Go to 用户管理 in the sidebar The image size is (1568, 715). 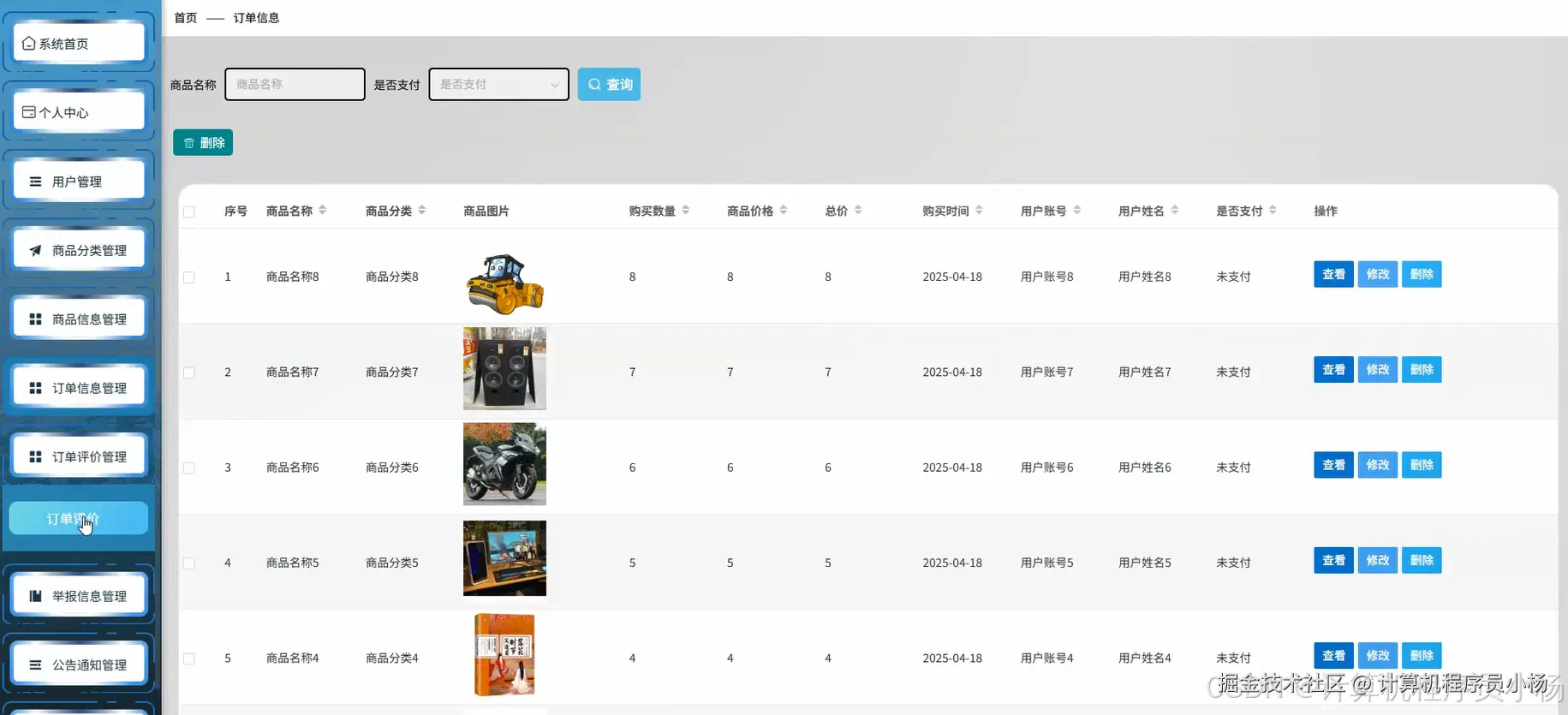pos(79,182)
